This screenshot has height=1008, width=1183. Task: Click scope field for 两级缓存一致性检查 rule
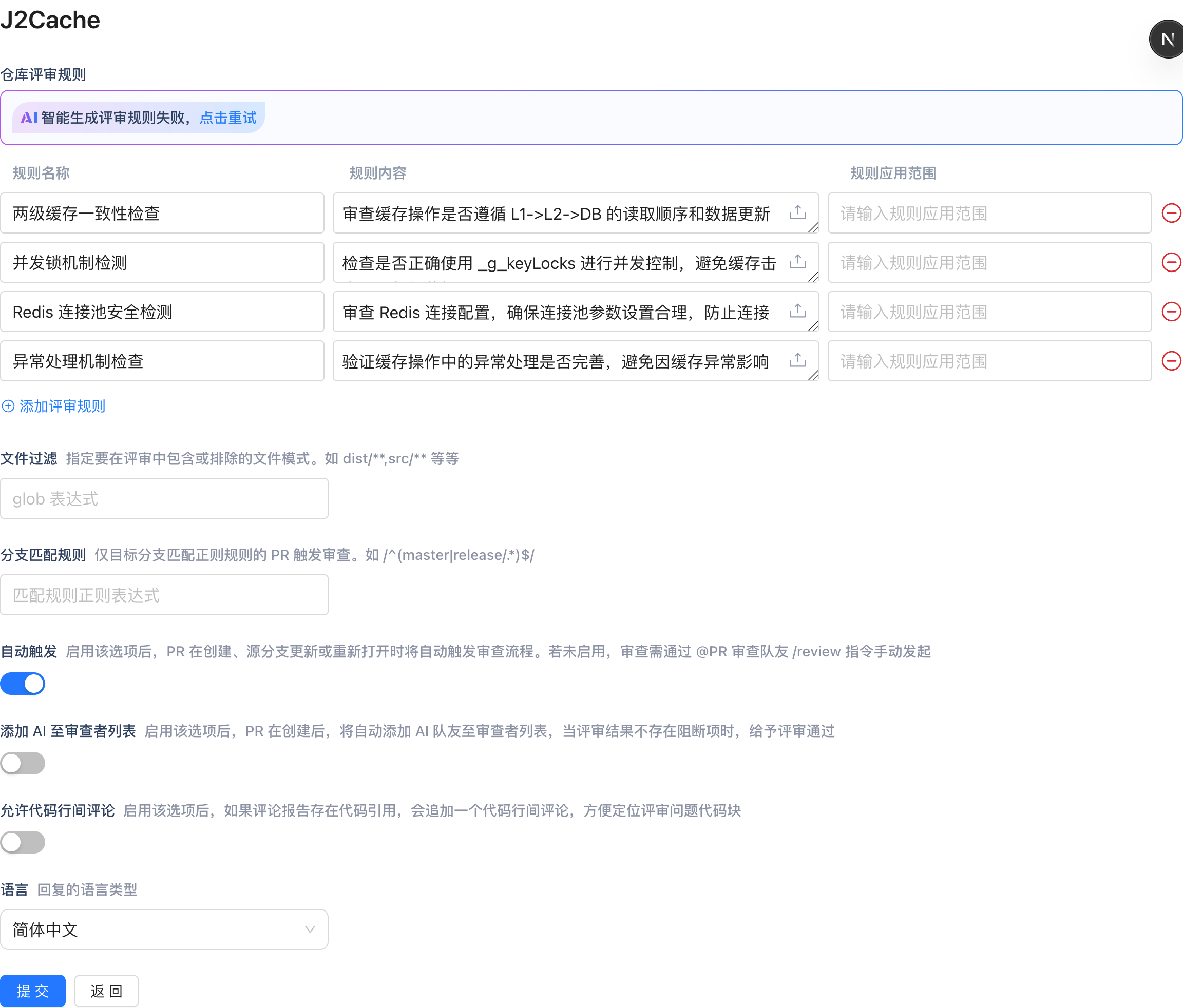[989, 213]
